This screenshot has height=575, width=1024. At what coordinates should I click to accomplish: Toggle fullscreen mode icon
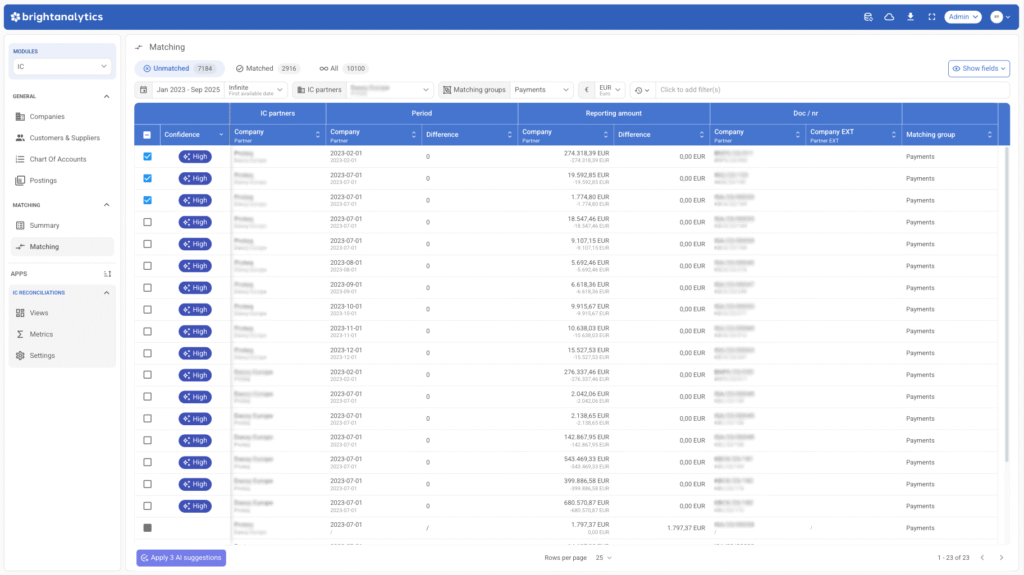931,17
